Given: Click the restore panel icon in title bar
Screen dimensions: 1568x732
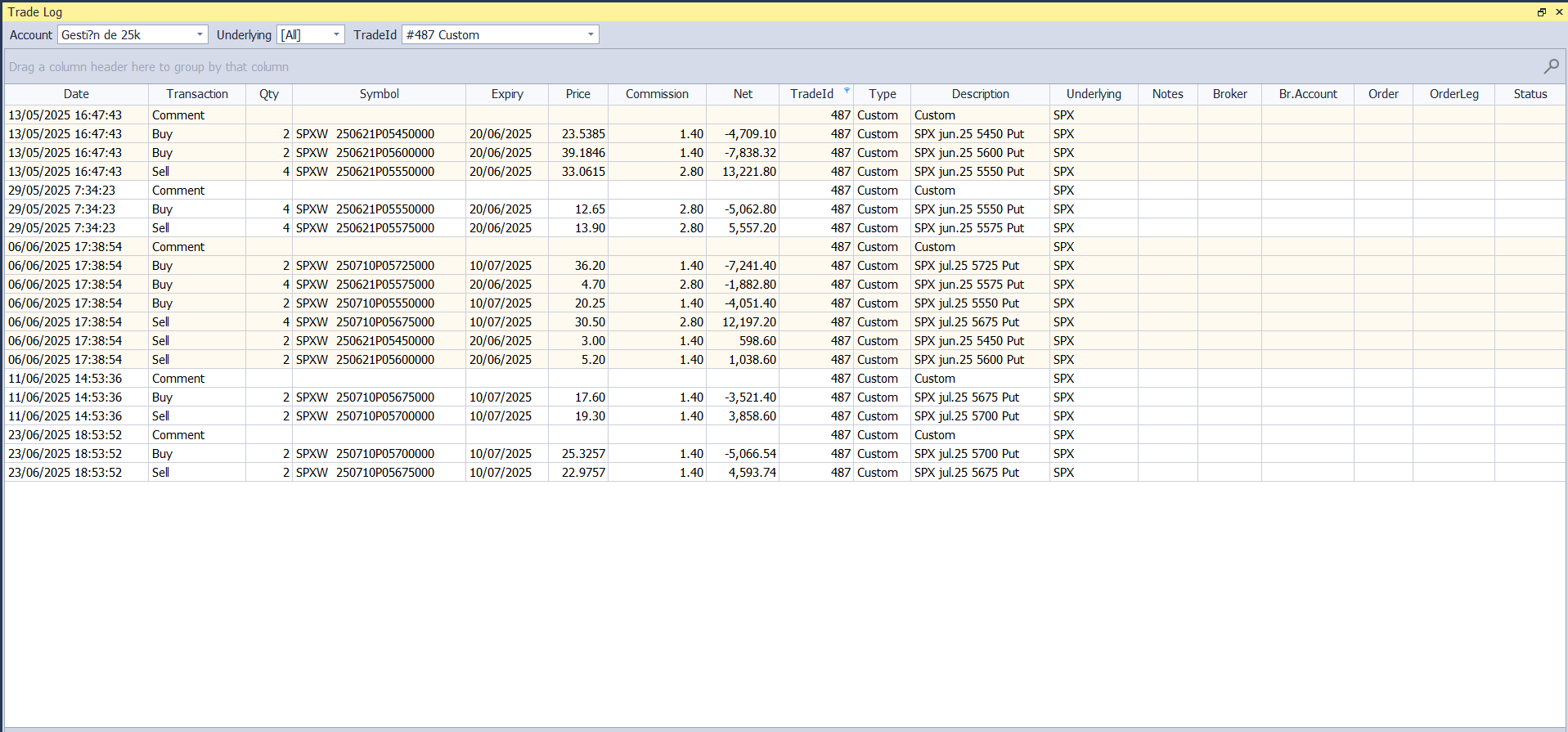Looking at the screenshot, I should pyautogui.click(x=1541, y=12).
